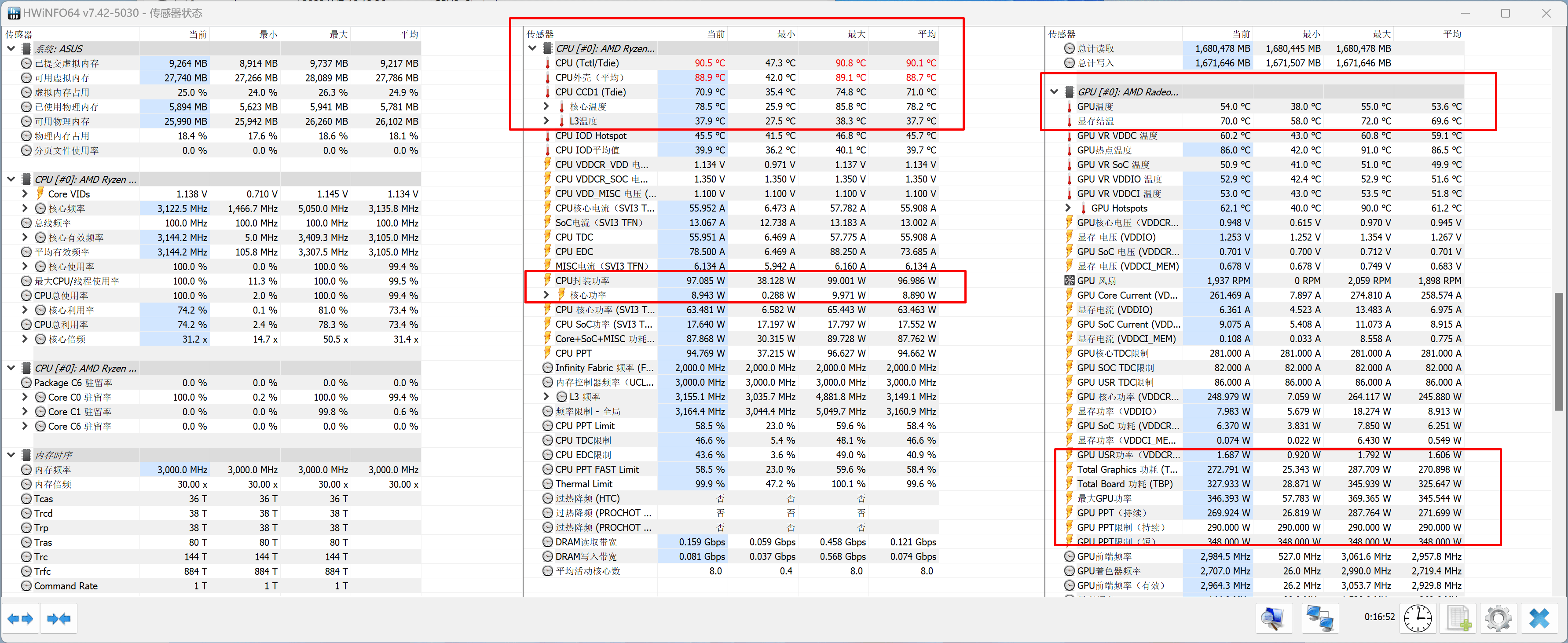Click elapsed time 0:16:52
Screen dimensions: 1568x643
[1379, 617]
